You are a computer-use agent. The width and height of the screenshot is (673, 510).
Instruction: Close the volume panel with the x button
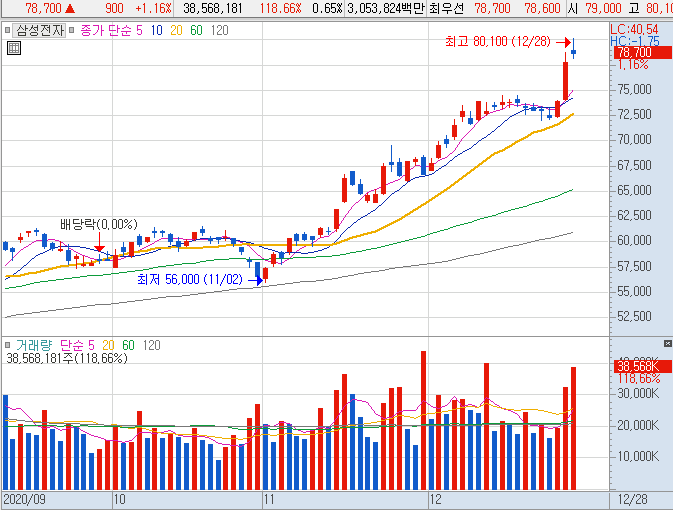(667, 343)
